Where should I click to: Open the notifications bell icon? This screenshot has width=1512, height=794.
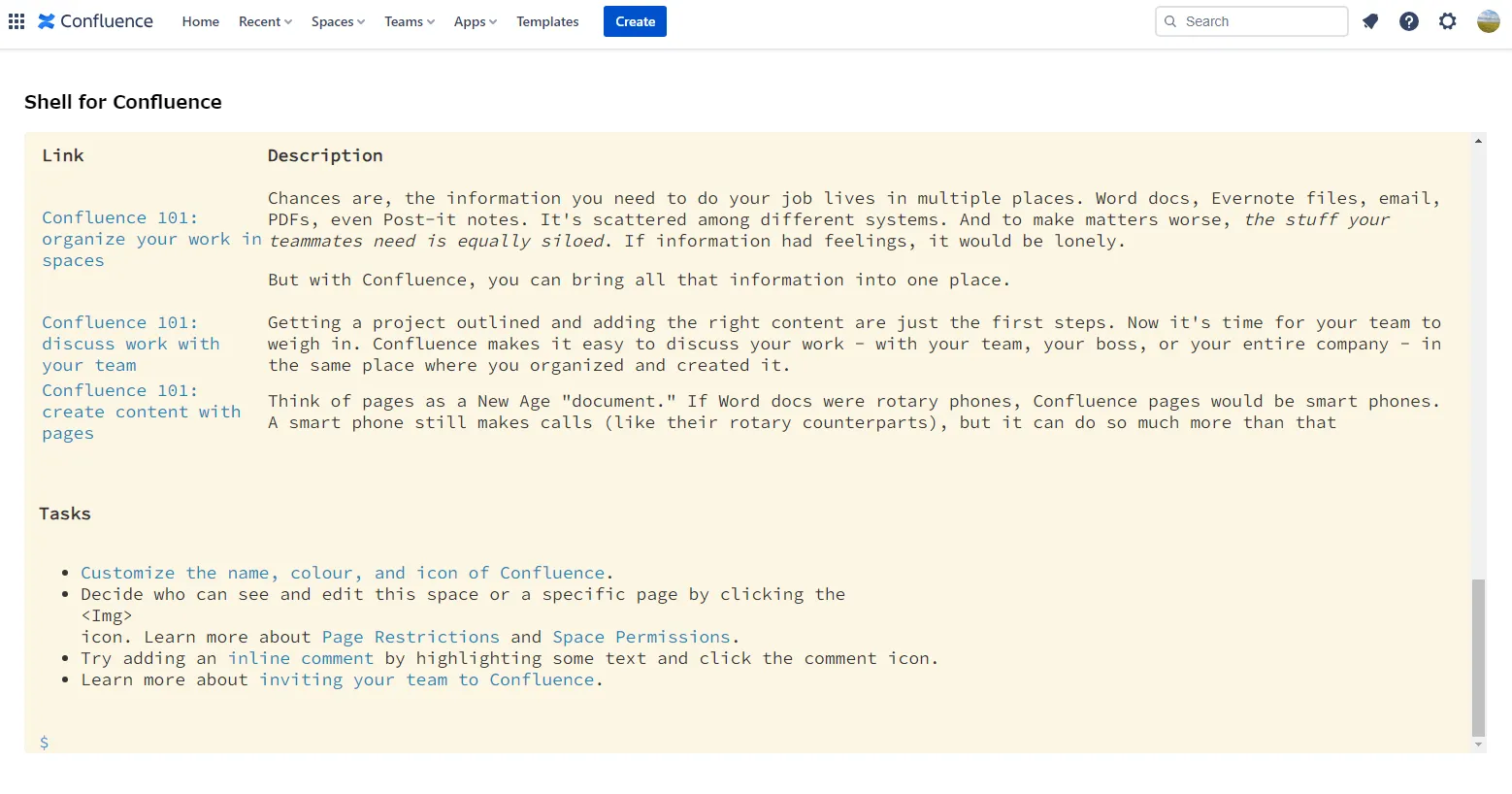[x=1369, y=21]
